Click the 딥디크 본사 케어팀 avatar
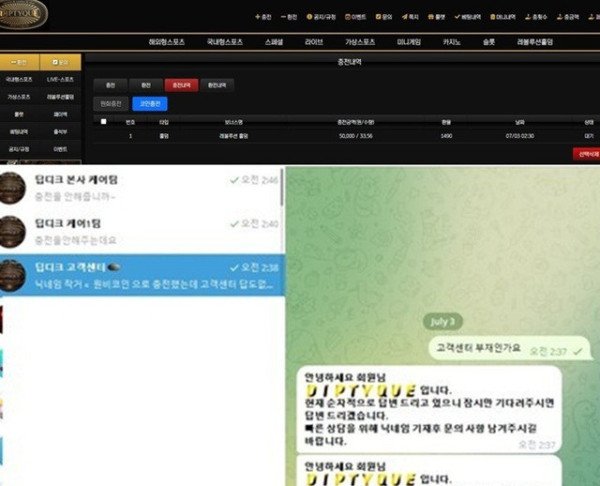Viewport: 600px width, 486px height. coord(12,188)
